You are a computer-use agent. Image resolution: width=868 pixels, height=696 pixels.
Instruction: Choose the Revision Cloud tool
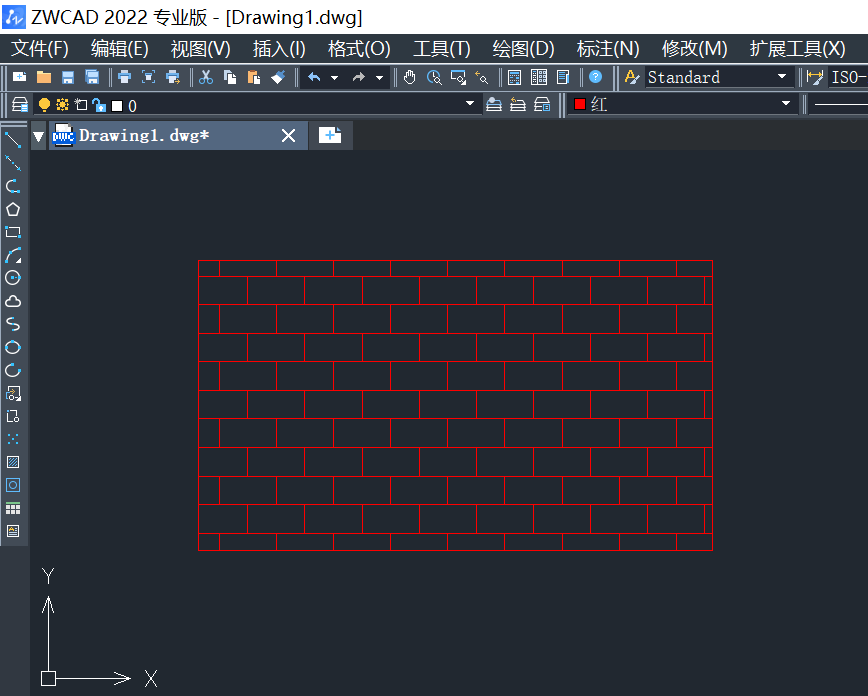(13, 301)
